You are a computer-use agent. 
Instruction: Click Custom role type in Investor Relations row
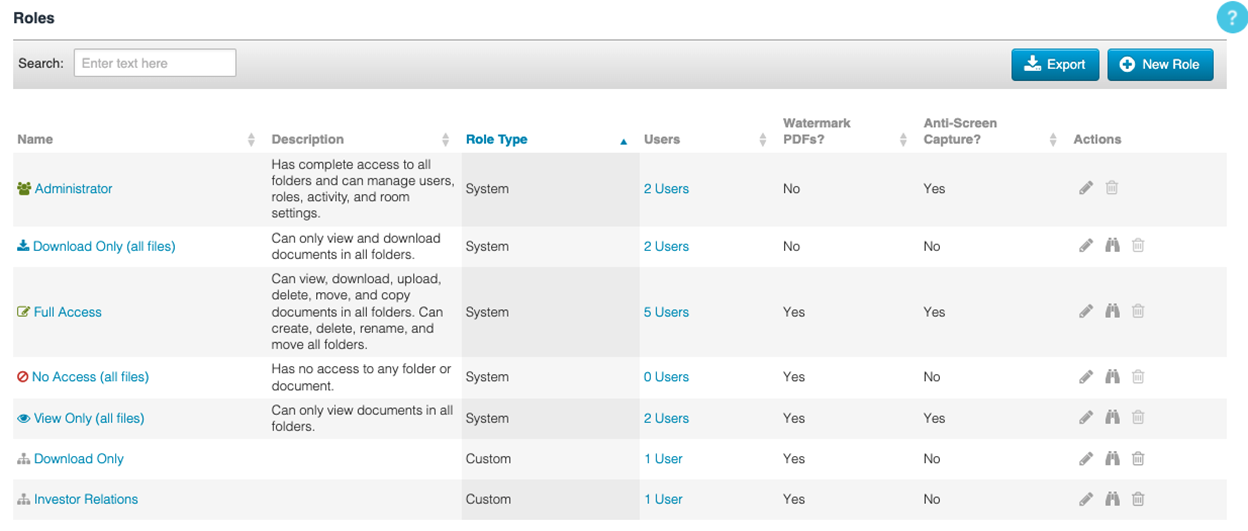point(488,499)
